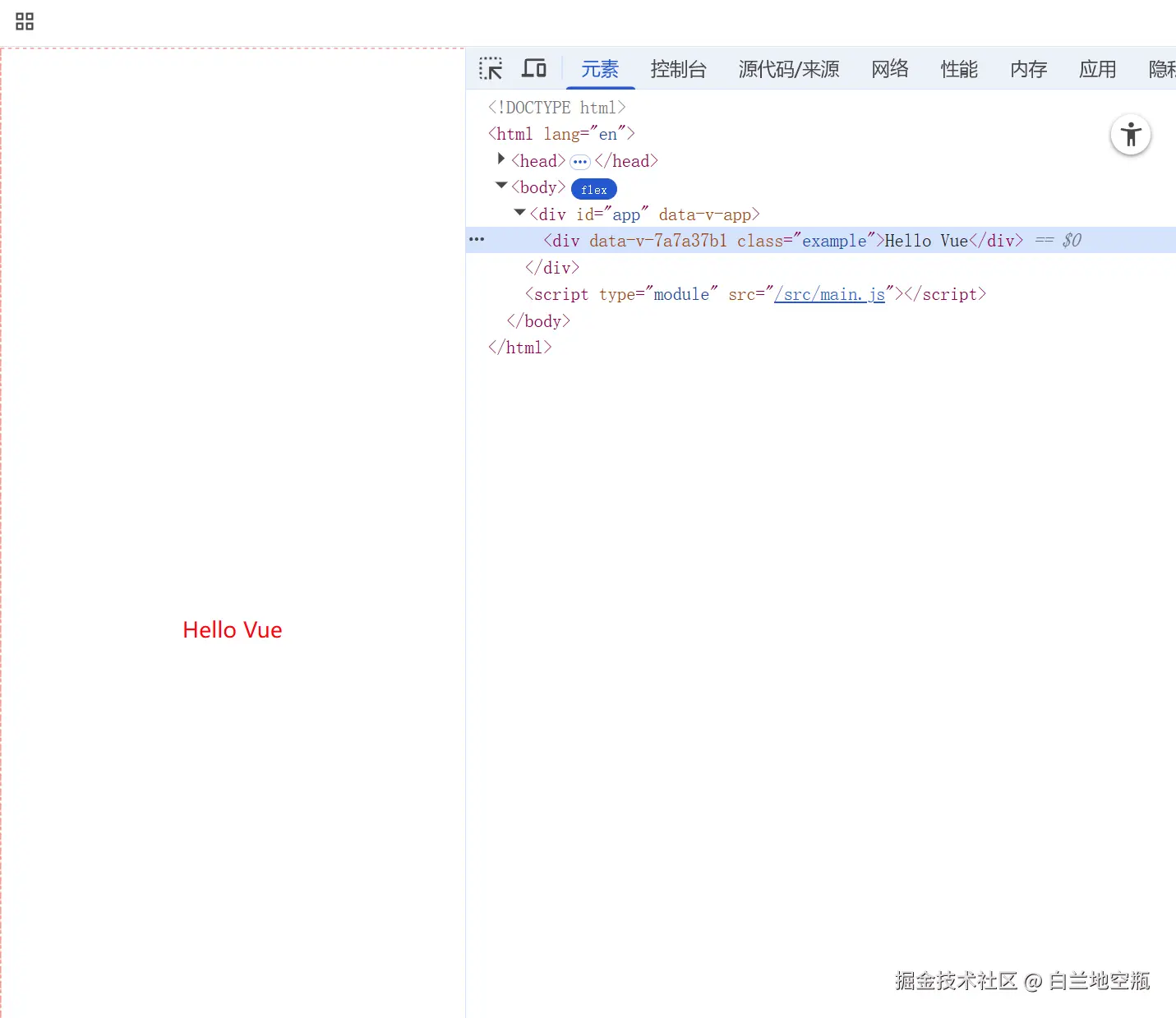The image size is (1176, 1018).
Task: Open the 应用 tab
Action: coord(1098,69)
